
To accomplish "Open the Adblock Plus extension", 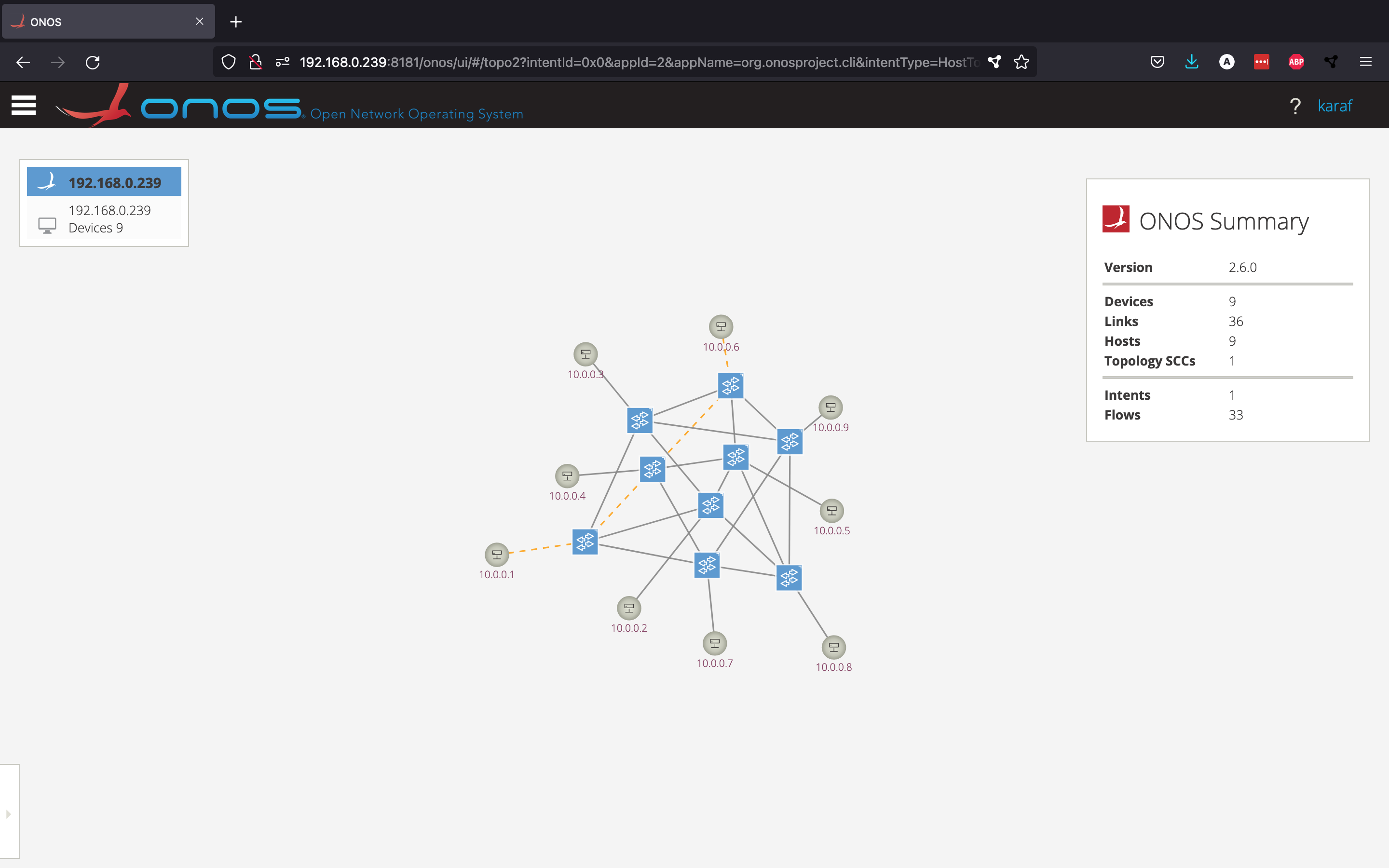I will tap(1296, 62).
